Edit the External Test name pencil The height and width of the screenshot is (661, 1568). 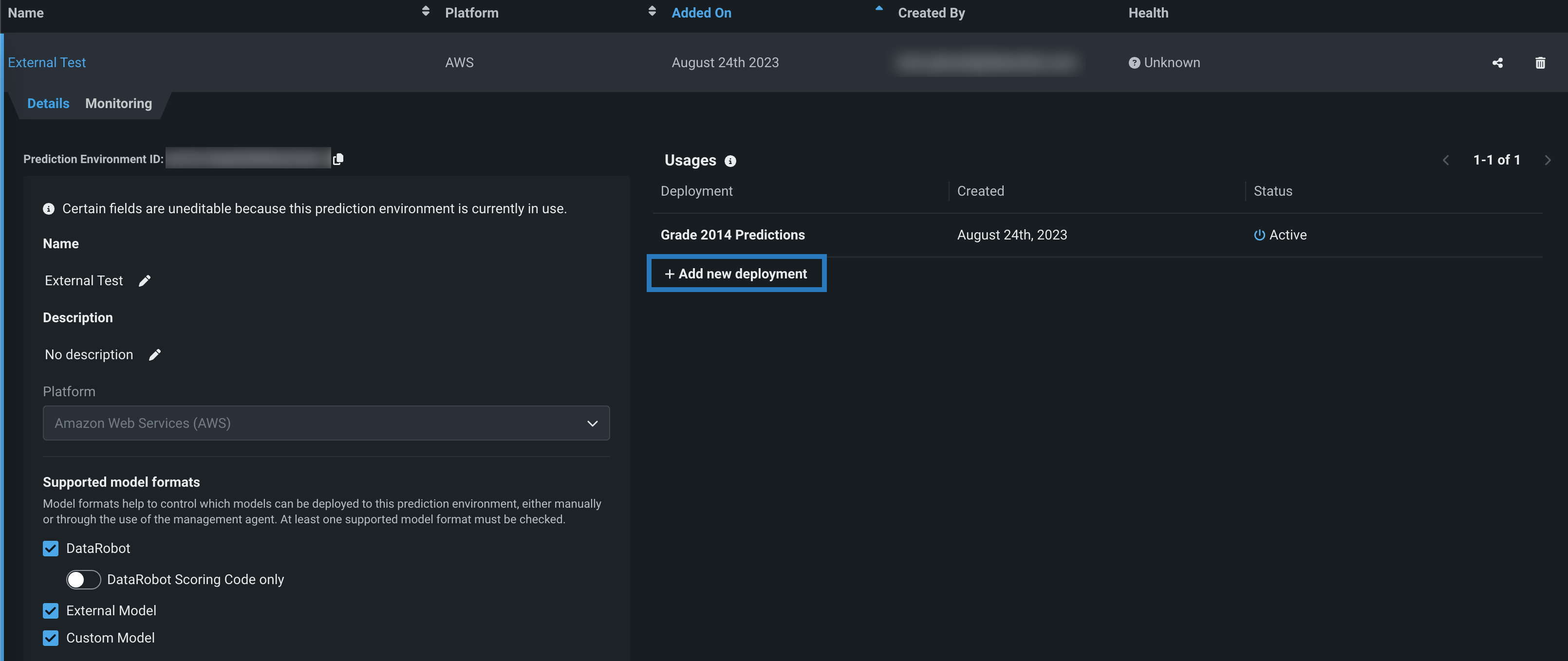coord(144,280)
